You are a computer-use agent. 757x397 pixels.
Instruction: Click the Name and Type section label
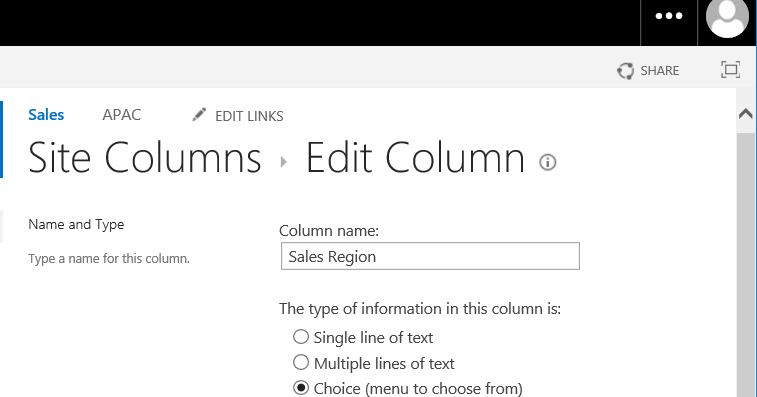pos(76,225)
